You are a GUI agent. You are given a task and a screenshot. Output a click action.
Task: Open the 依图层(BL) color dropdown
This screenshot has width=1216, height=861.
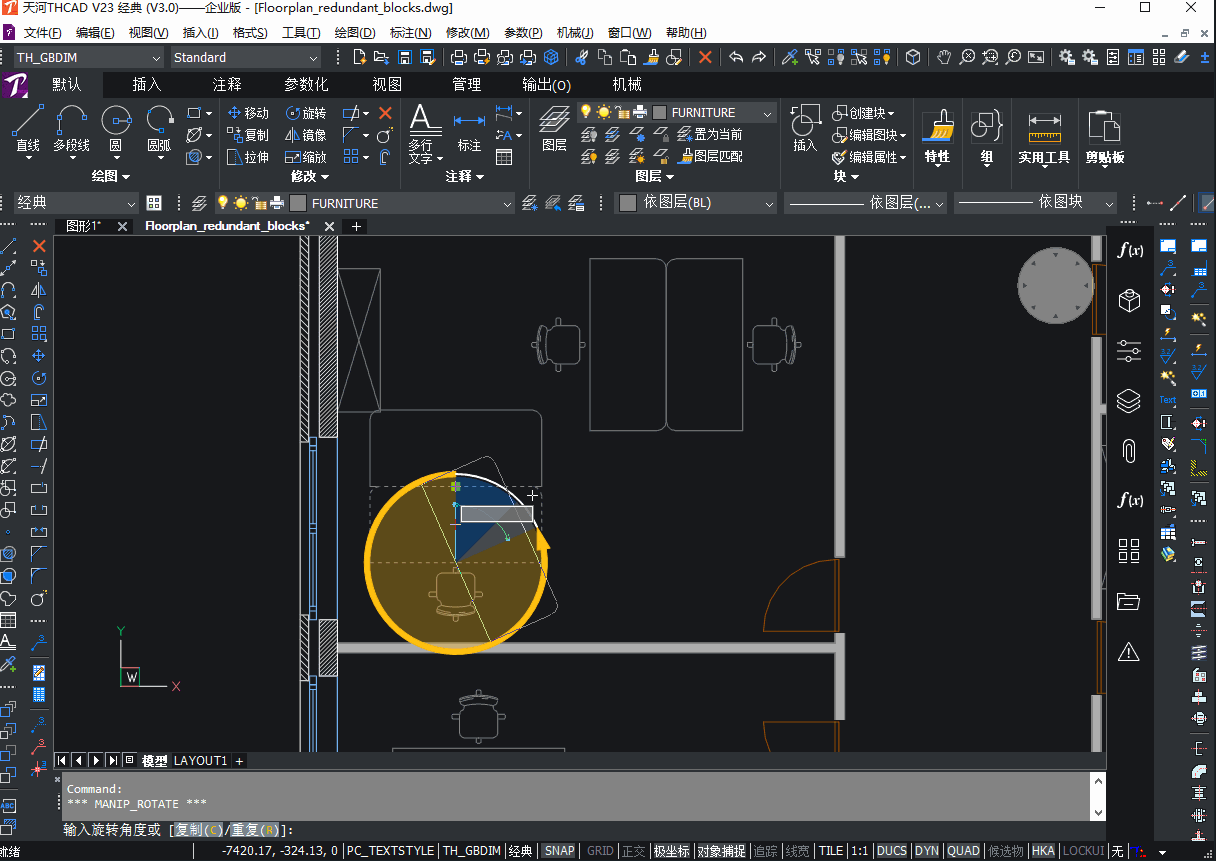[696, 203]
